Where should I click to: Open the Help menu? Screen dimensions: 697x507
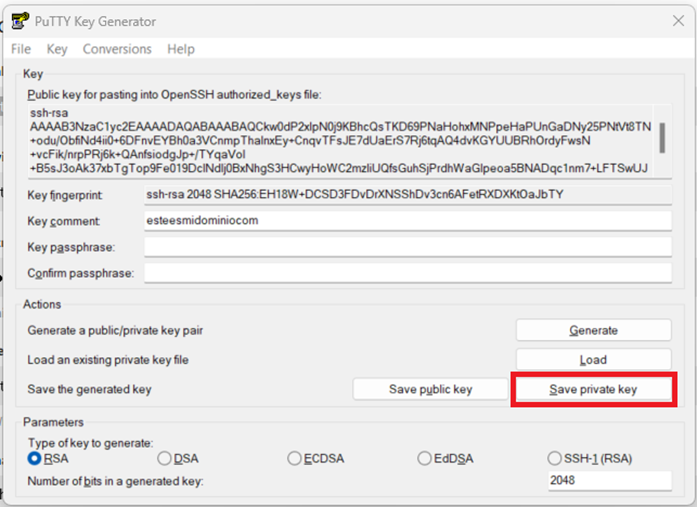pos(181,49)
